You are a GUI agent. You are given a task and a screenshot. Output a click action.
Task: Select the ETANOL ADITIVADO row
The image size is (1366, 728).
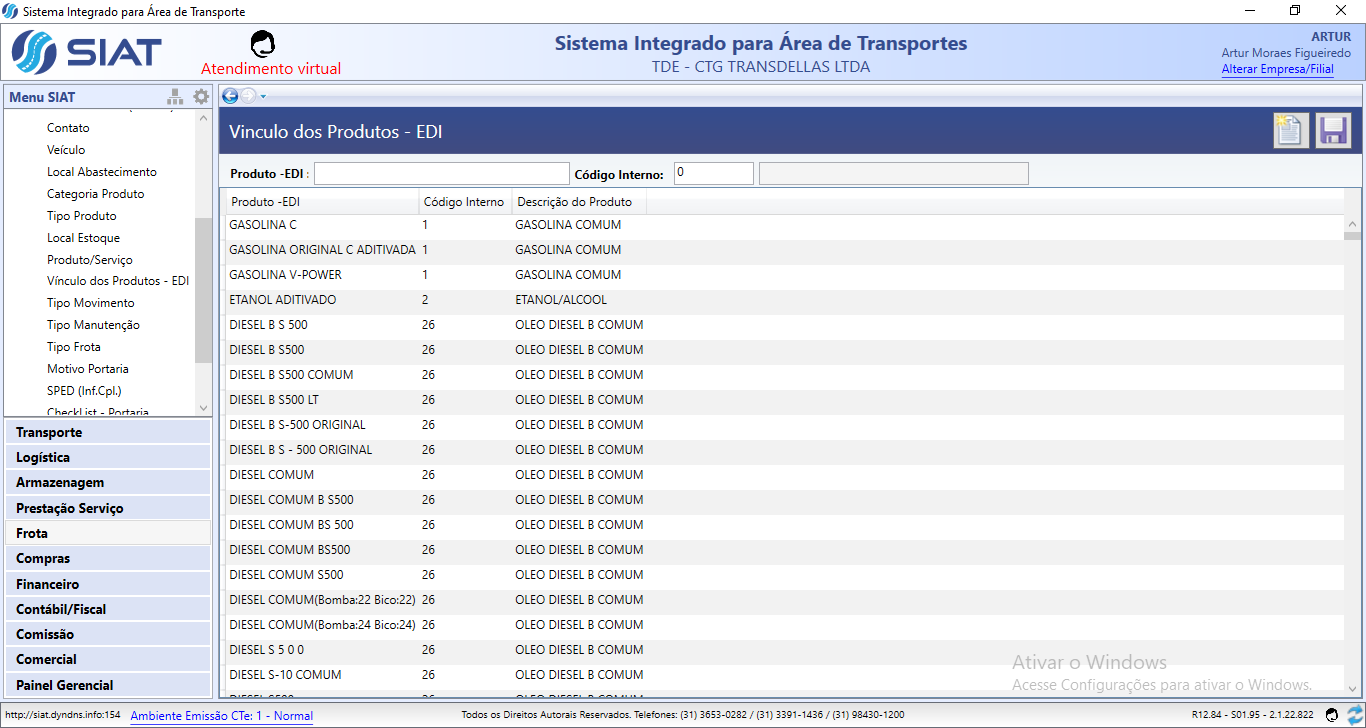pos(283,300)
